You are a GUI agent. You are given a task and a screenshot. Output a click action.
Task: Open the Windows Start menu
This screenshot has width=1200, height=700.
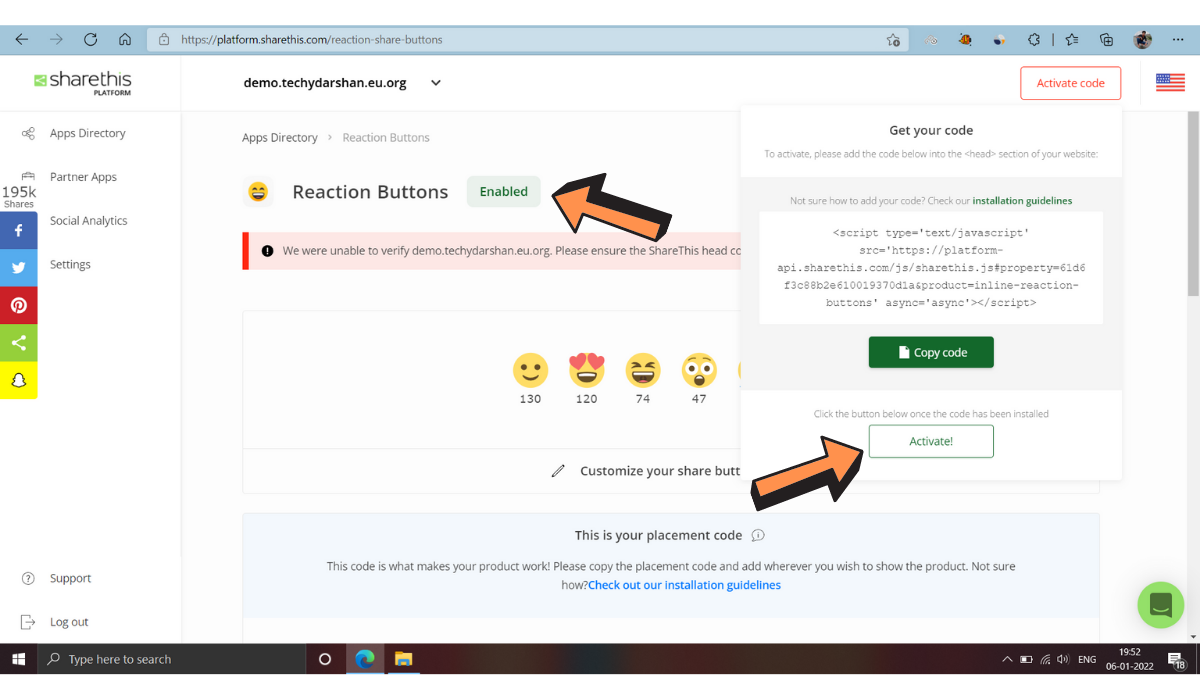tap(18, 659)
